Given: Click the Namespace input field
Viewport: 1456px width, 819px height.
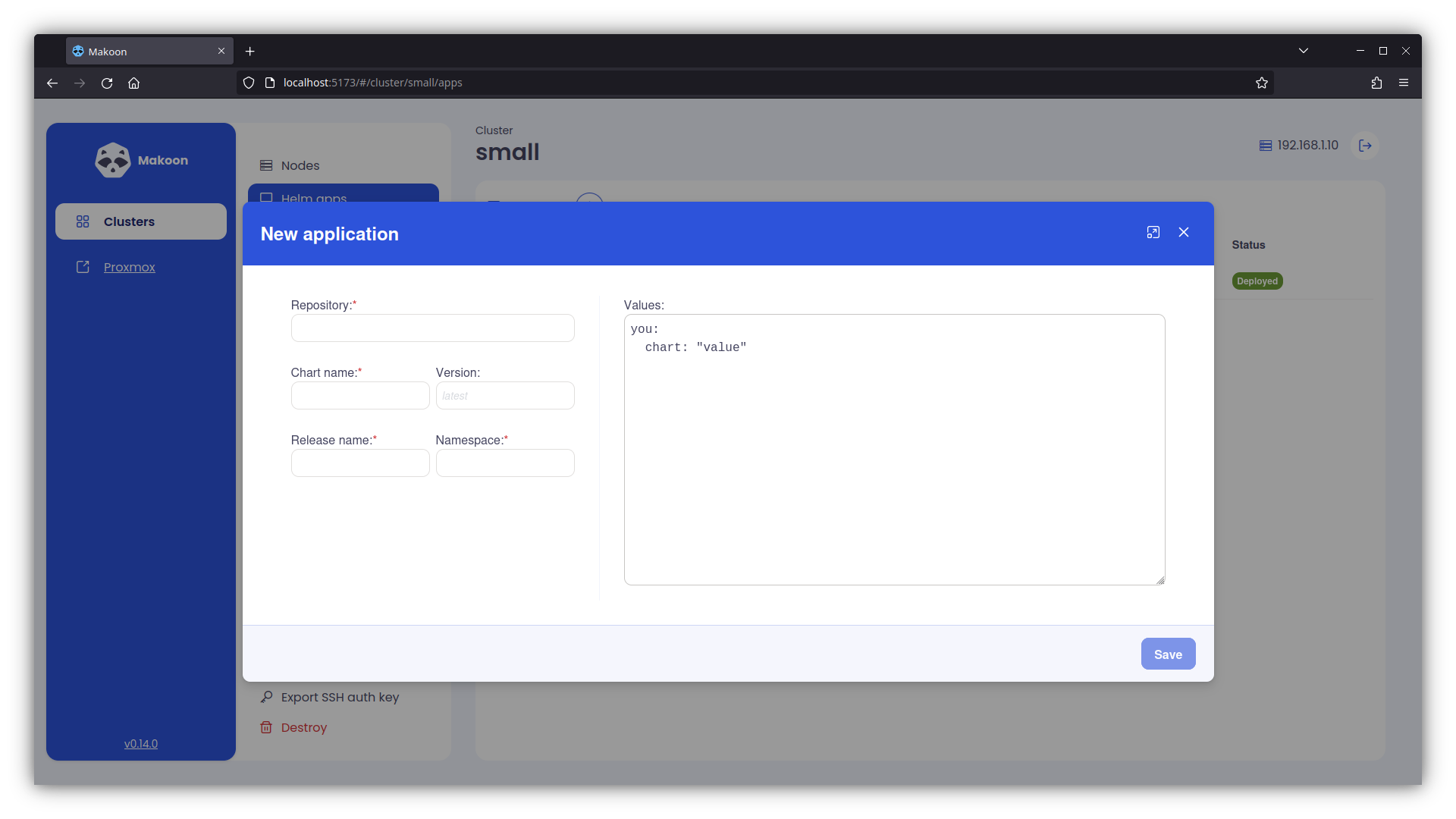Looking at the screenshot, I should coord(505,463).
